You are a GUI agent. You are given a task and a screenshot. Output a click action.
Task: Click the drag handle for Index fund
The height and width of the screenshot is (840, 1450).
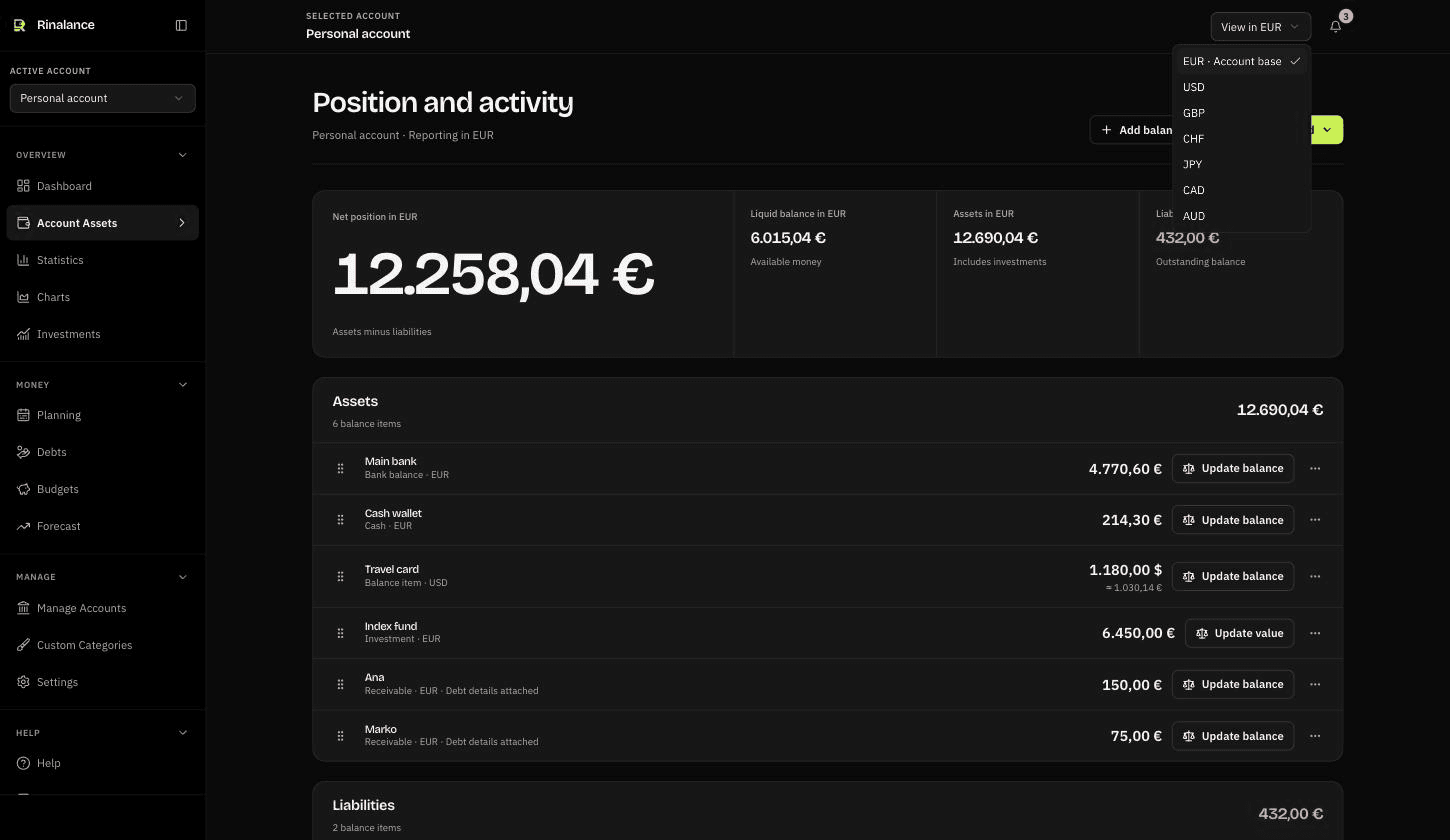340,633
